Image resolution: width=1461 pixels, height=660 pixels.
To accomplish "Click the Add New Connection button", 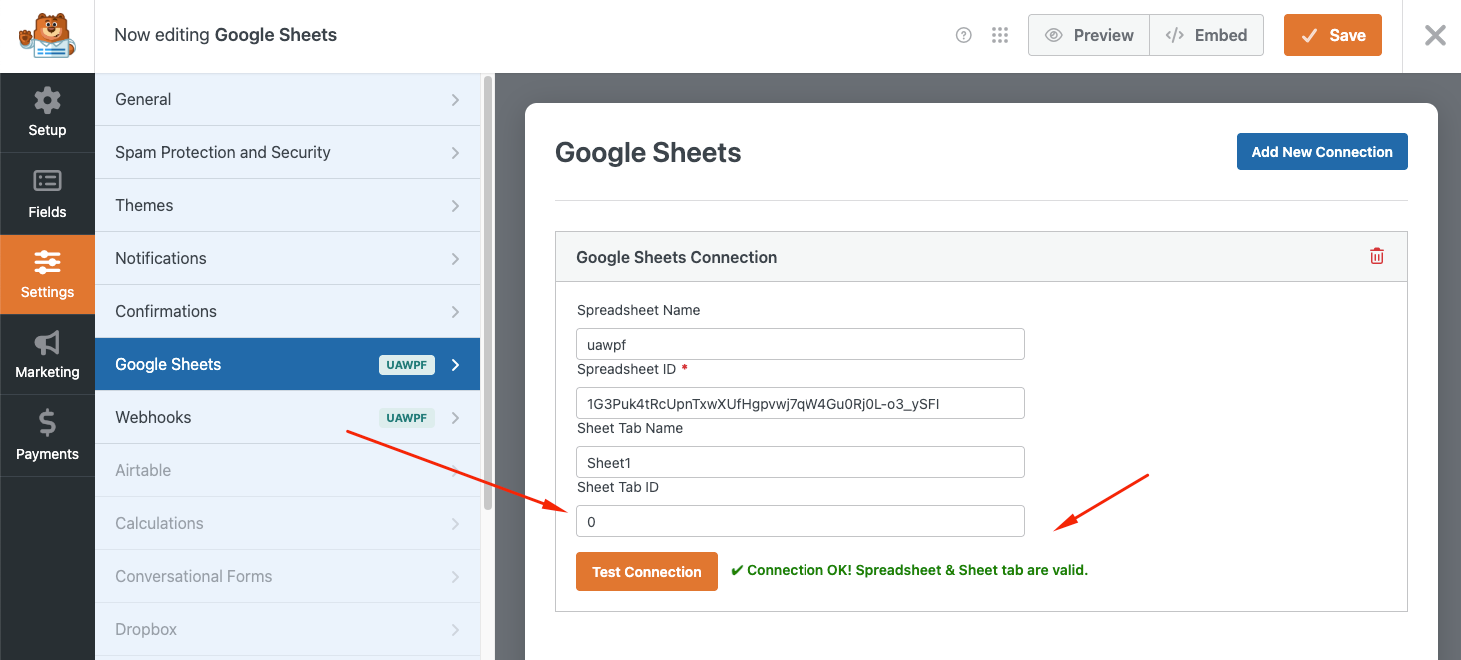I will (x=1321, y=152).
